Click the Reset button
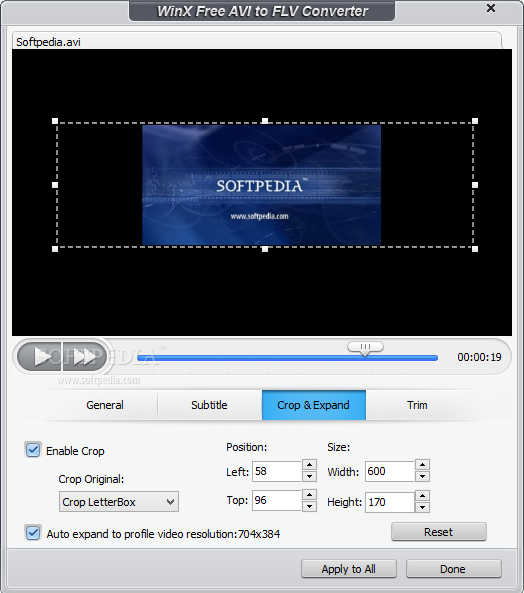524x593 pixels. [439, 532]
